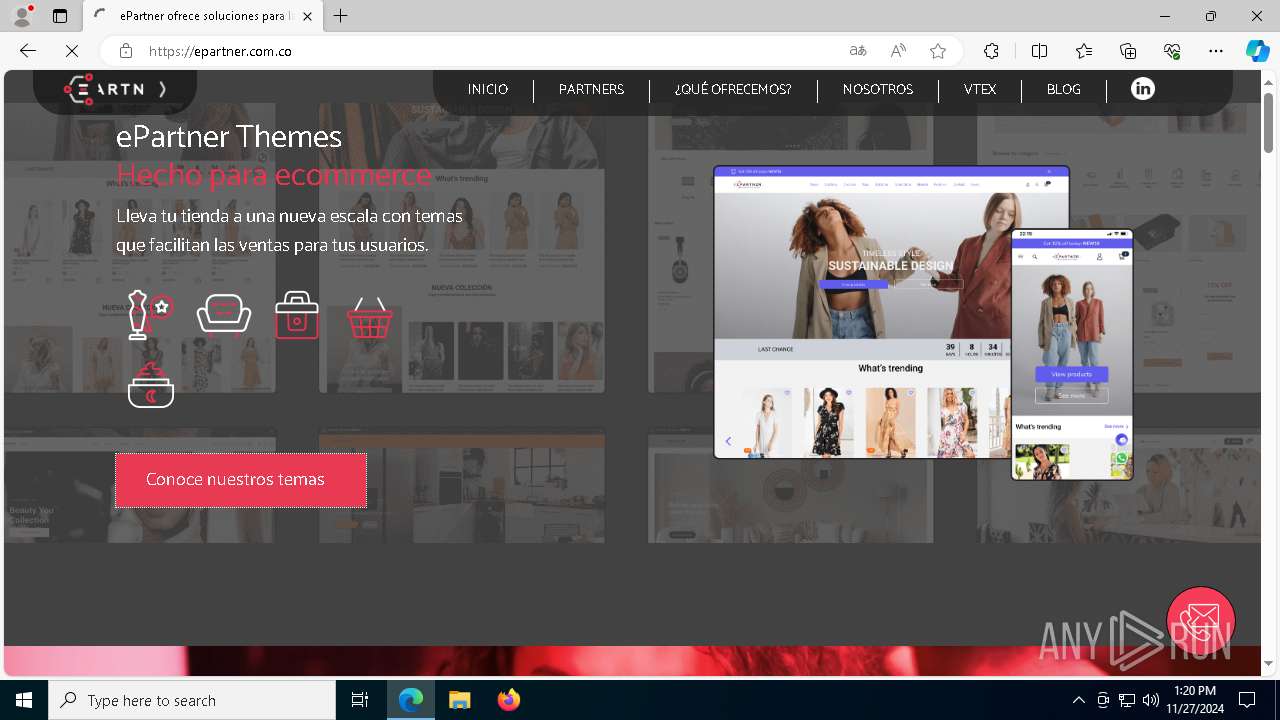Screen dimensions: 1280x720
Task: Toggle split screen view
Action: coord(1039,51)
